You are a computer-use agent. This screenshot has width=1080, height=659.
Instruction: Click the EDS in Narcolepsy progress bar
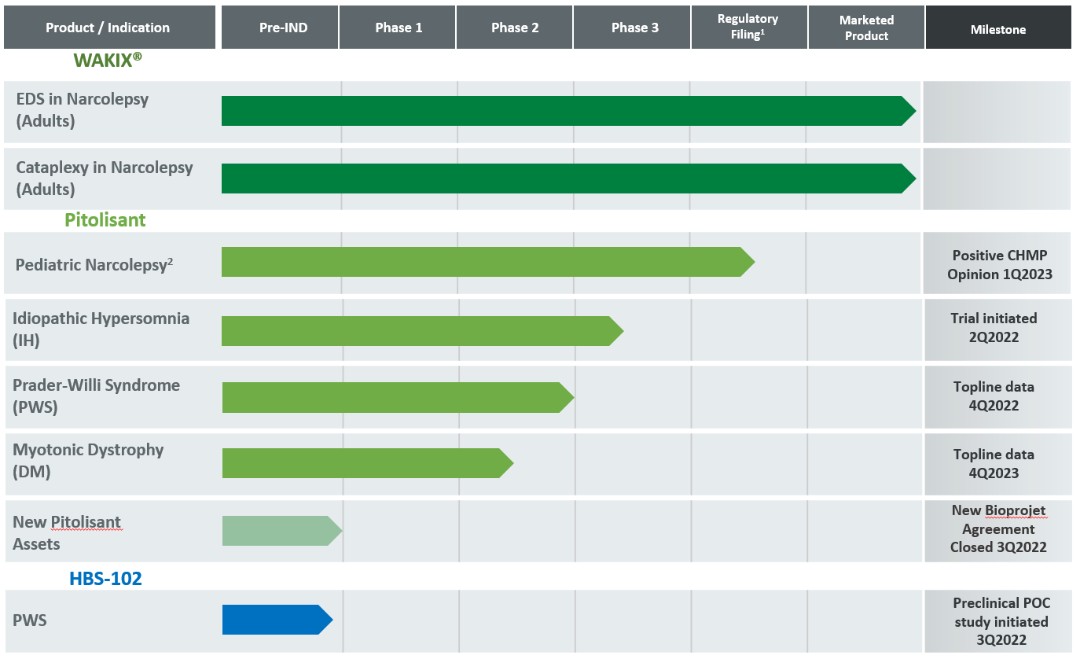[568, 111]
